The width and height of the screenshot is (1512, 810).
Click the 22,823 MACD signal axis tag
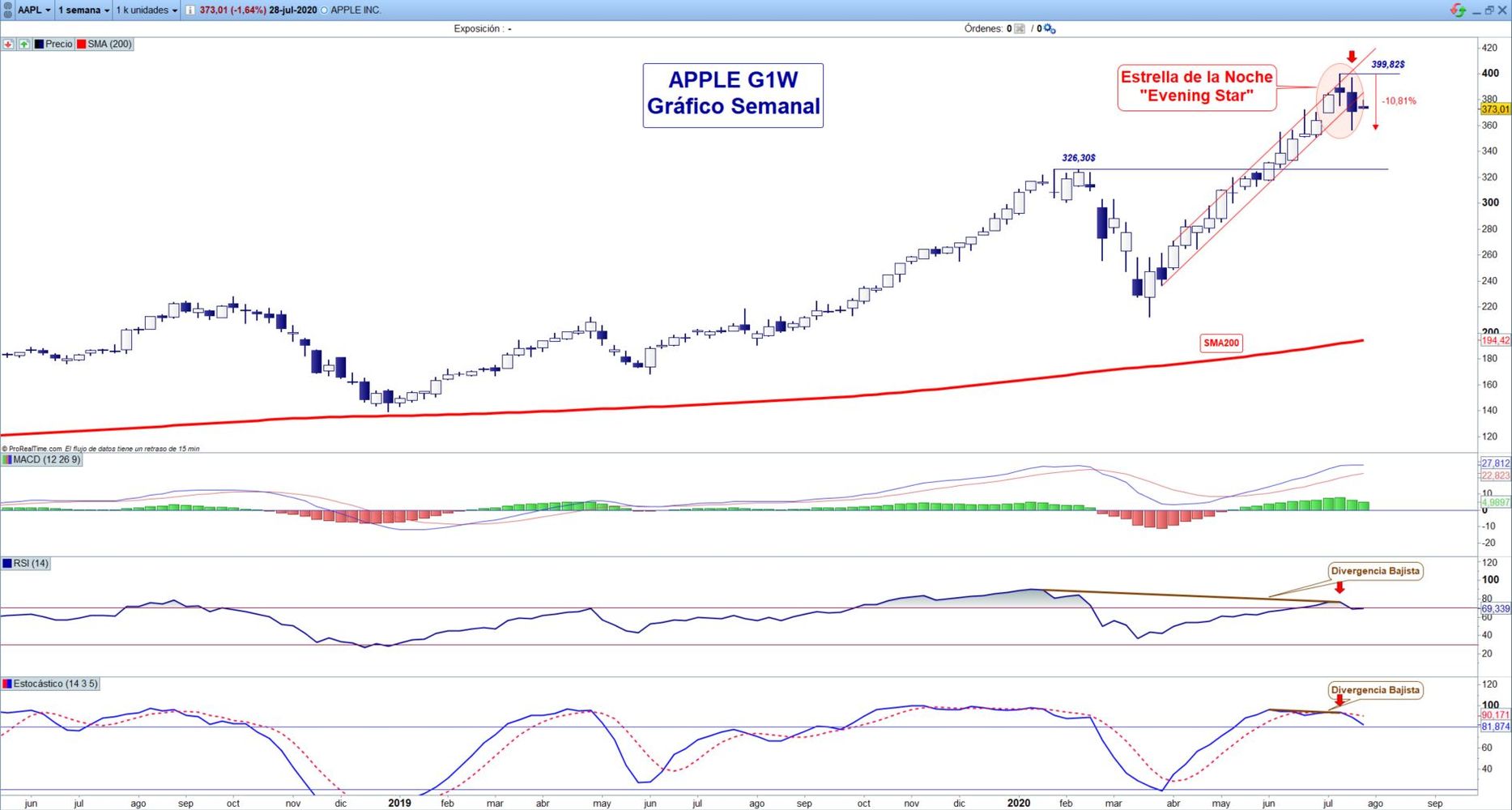tap(1495, 475)
